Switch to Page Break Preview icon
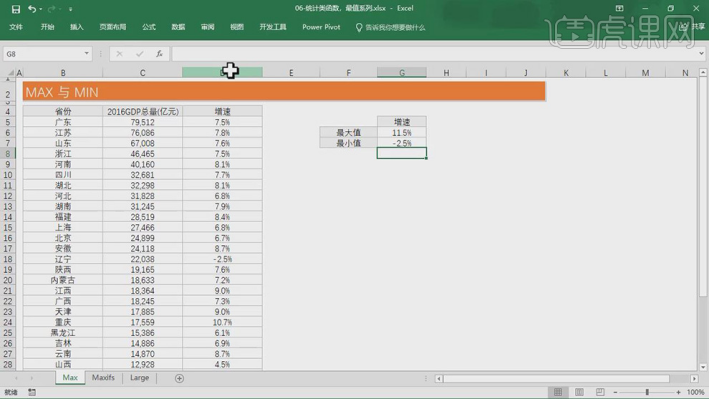This screenshot has width=709, height=399. [x=600, y=392]
